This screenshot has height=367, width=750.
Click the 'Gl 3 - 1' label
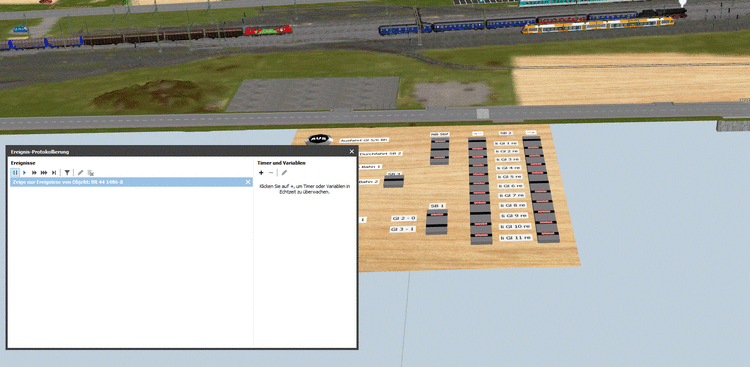pyautogui.click(x=403, y=229)
